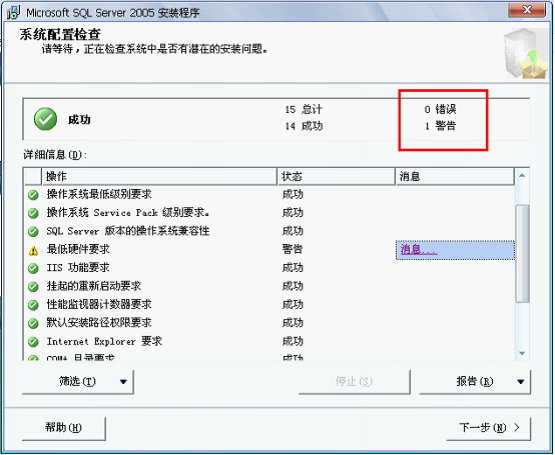This screenshot has width=555, height=455.
Task: Click the scrollbar down arrow in details list
Action: (x=522, y=353)
